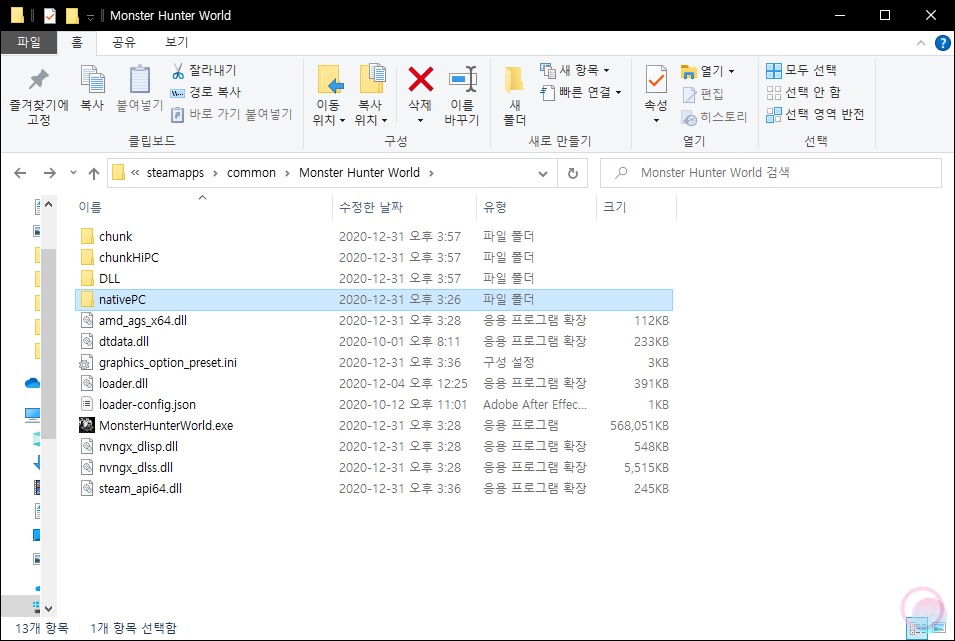The image size is (955, 641).
Task: Select the chunkHiPC folder
Action: point(374,258)
